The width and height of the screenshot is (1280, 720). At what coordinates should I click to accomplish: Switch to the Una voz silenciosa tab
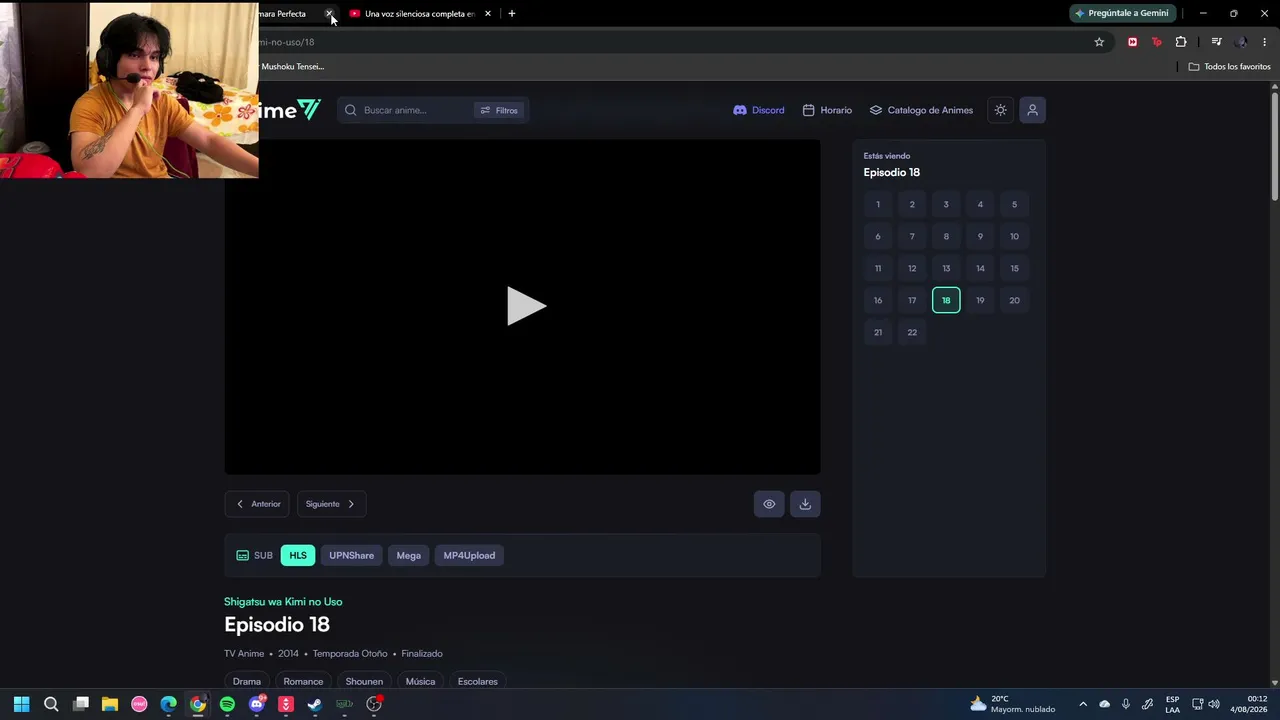(x=418, y=14)
